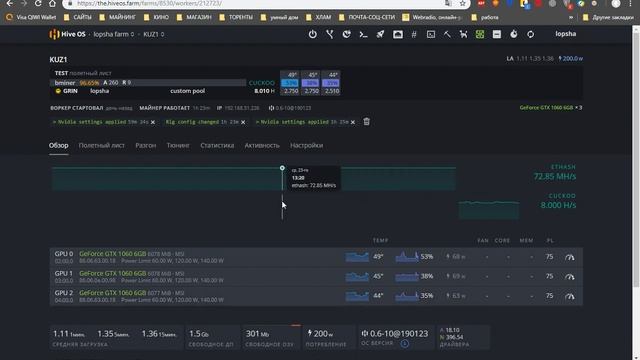The height and width of the screenshot is (360, 640).
Task: Click the cuckoo hashrate mini chart
Action: tap(489, 210)
